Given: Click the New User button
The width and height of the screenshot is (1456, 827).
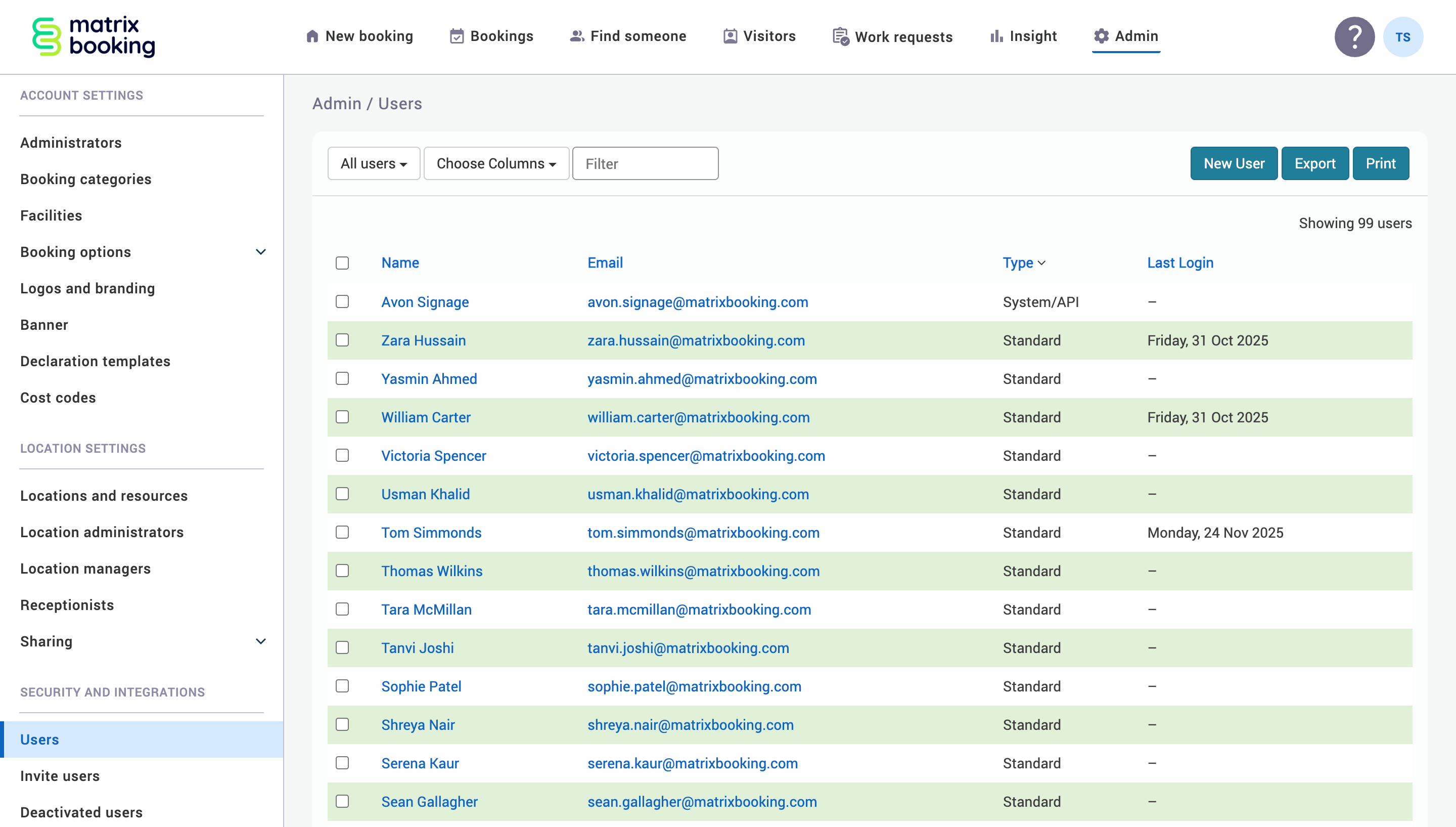Looking at the screenshot, I should (1234, 163).
